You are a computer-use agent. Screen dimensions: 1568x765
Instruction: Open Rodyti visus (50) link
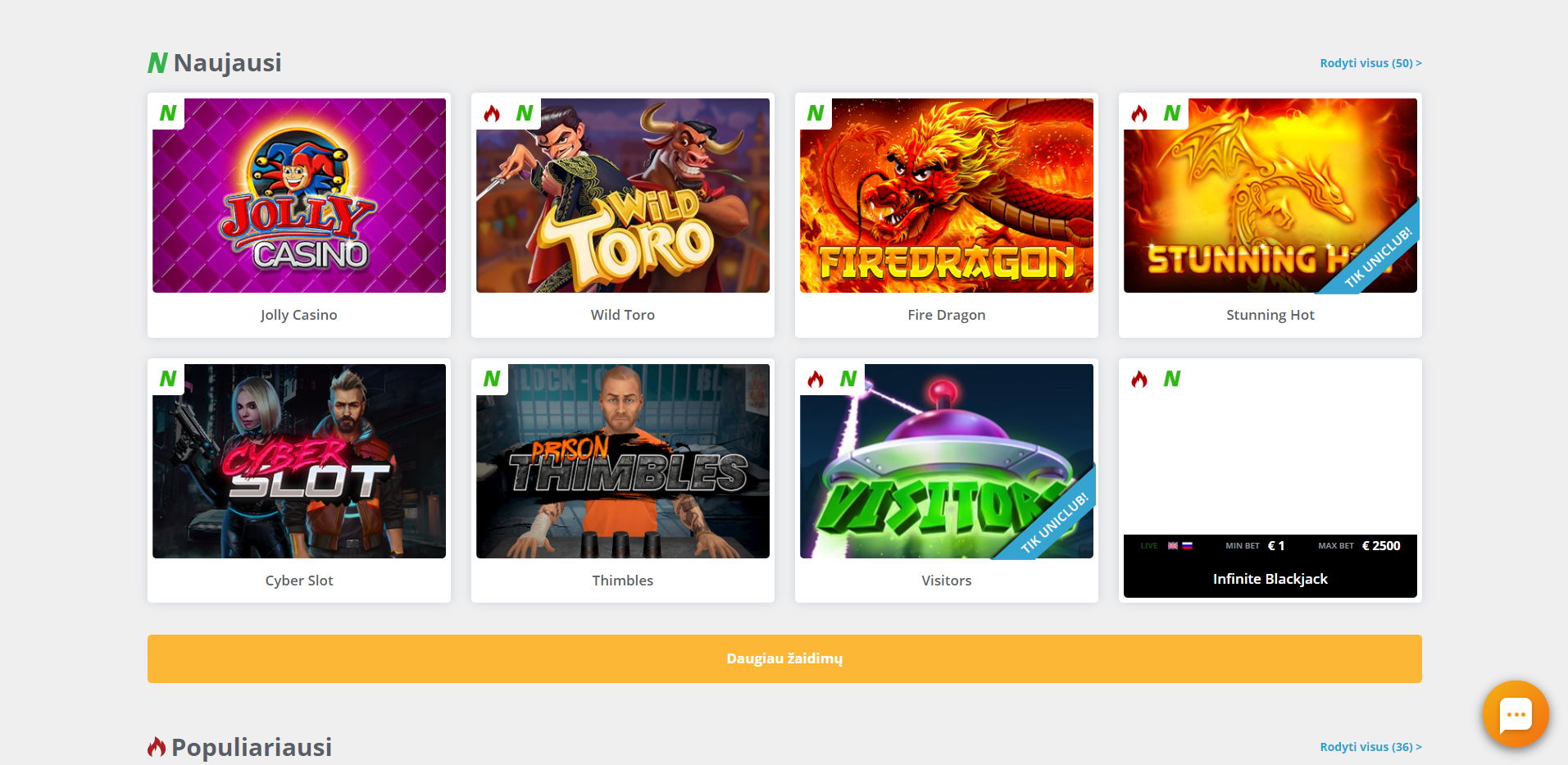tap(1370, 63)
